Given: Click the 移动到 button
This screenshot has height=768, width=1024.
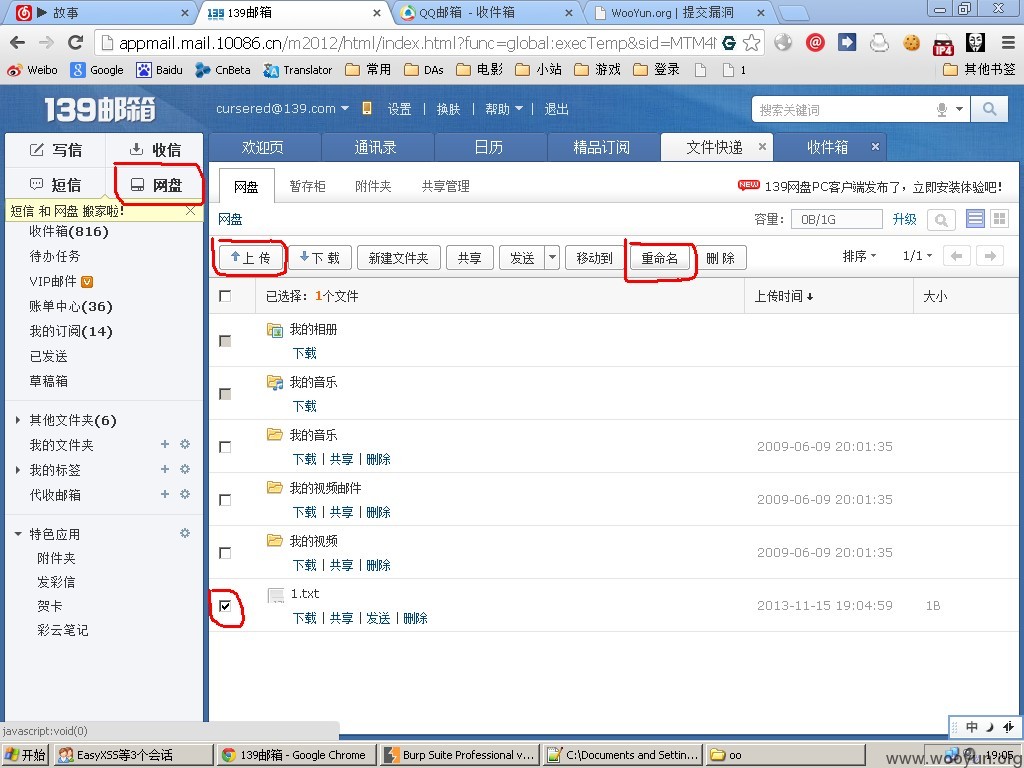Looking at the screenshot, I should tap(594, 258).
